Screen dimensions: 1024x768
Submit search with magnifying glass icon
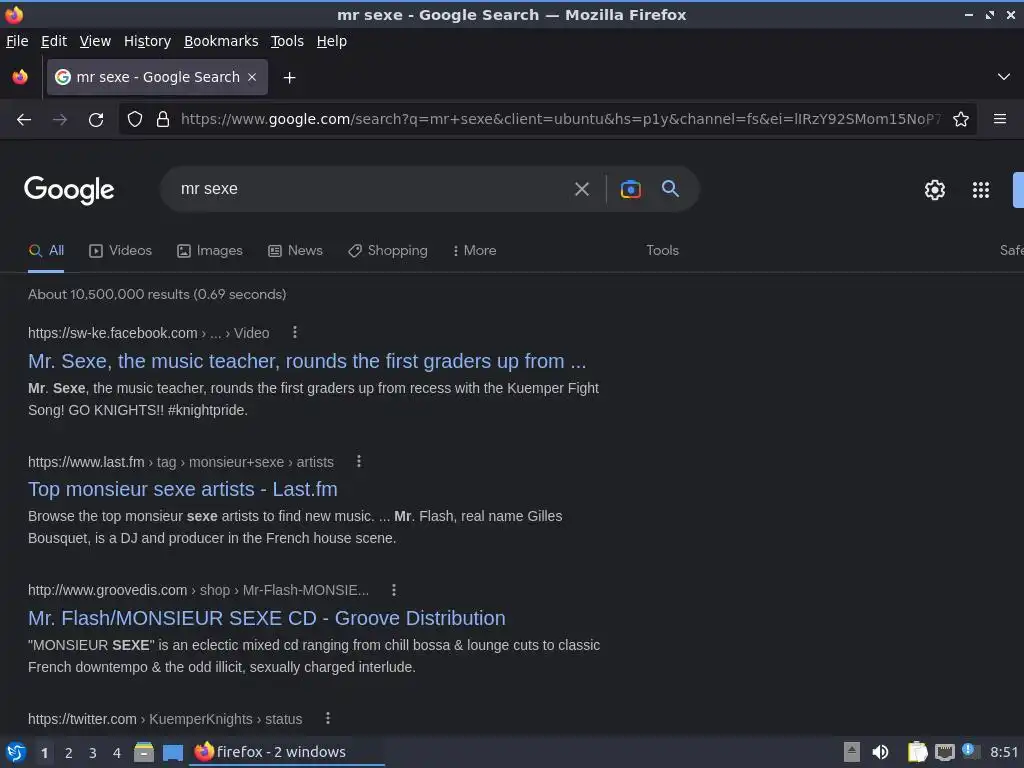(670, 189)
